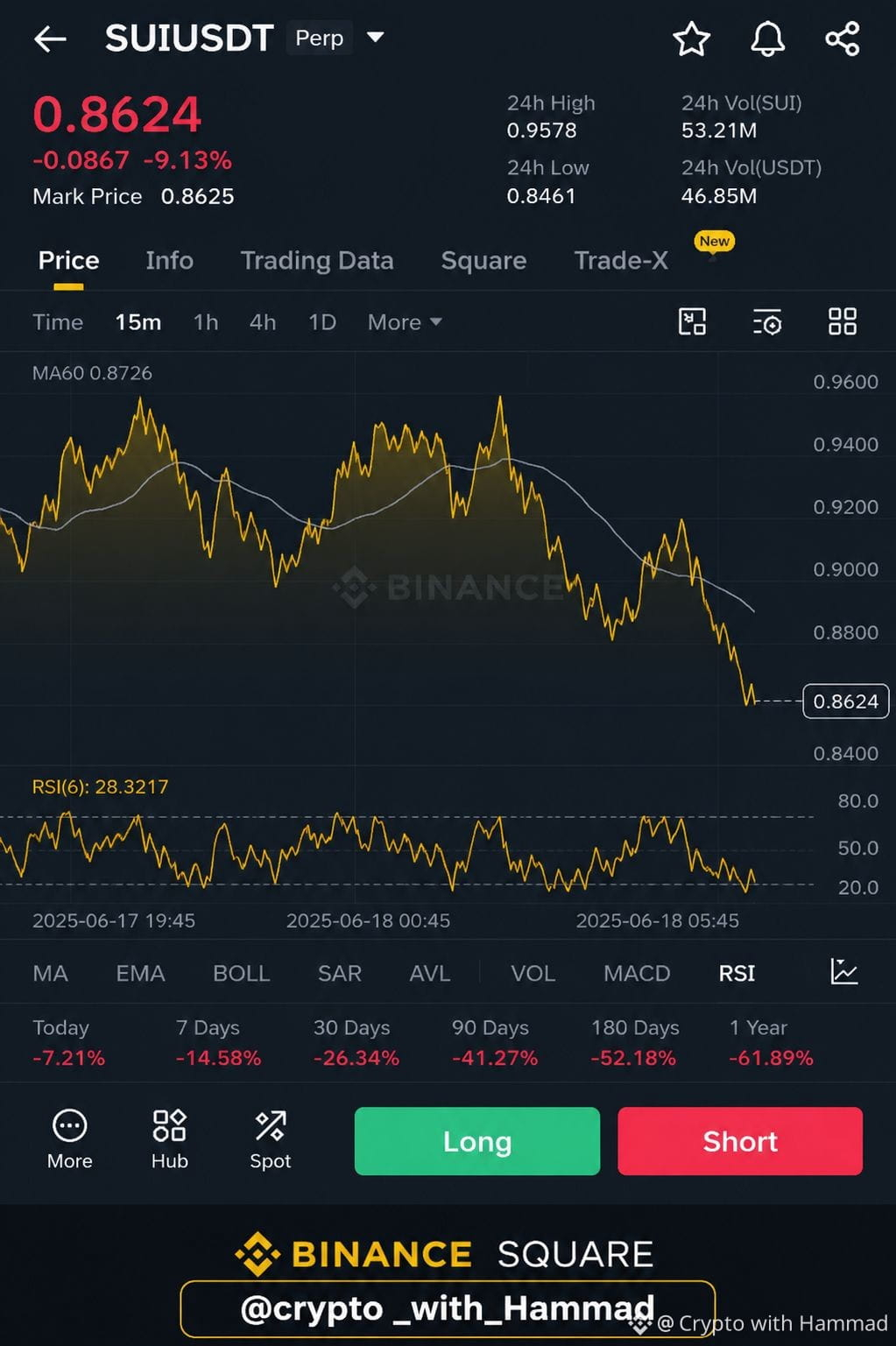The width and height of the screenshot is (896, 1346).
Task: Open price alerts via bell icon
Action: 767,39
